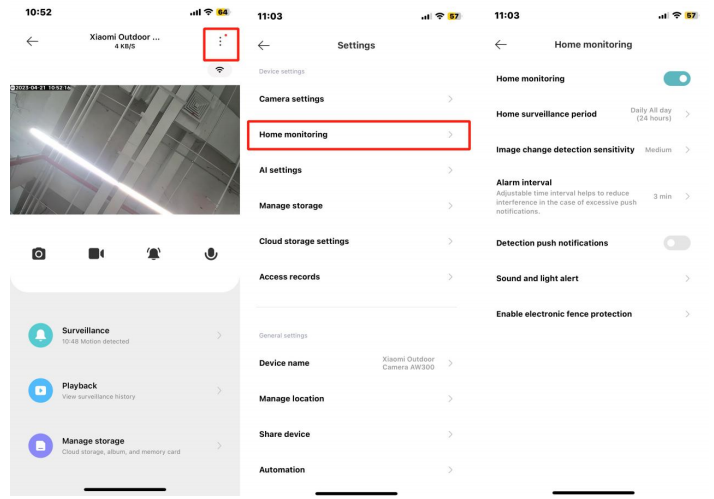Tap the live camera video feed
714x499 pixels.
[125, 149]
